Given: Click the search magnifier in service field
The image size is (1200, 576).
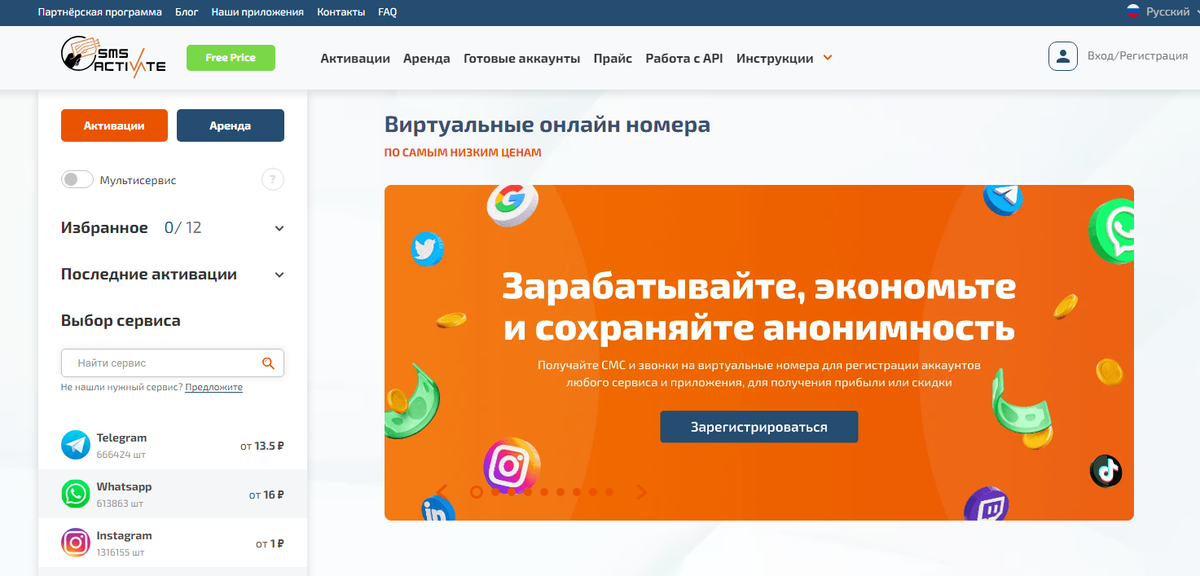Looking at the screenshot, I should pyautogui.click(x=268, y=363).
